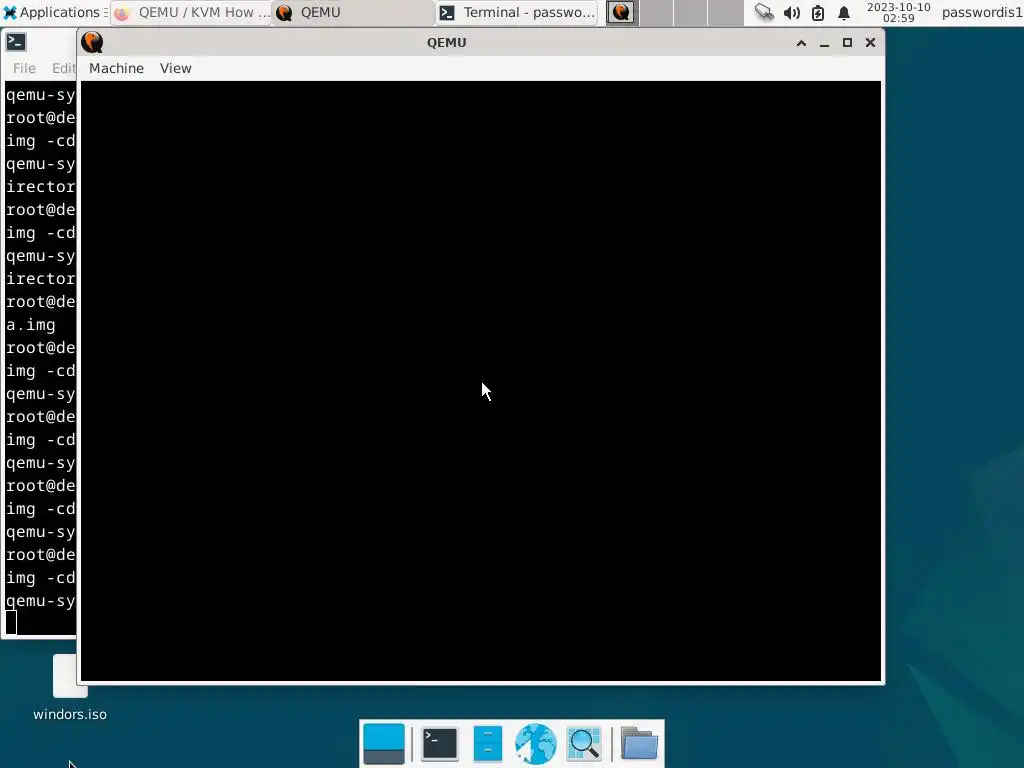The image size is (1024, 768).
Task: Open the Application Finder magnifier icon in the dock
Action: [x=584, y=744]
